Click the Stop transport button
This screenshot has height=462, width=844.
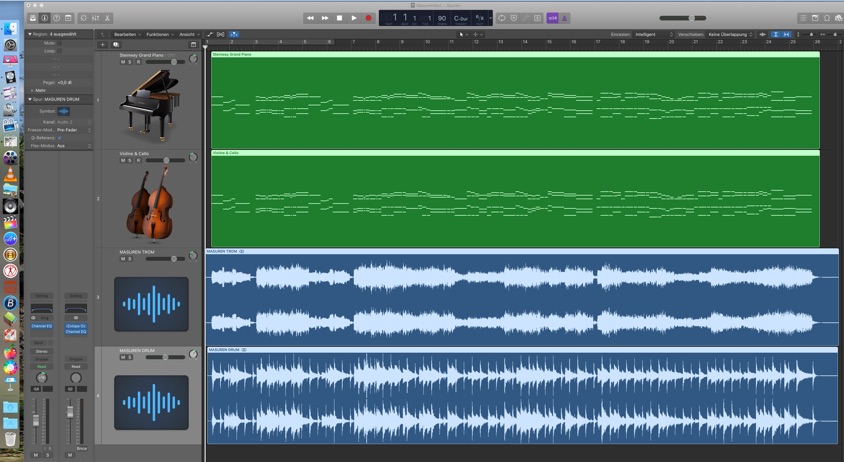(x=340, y=18)
